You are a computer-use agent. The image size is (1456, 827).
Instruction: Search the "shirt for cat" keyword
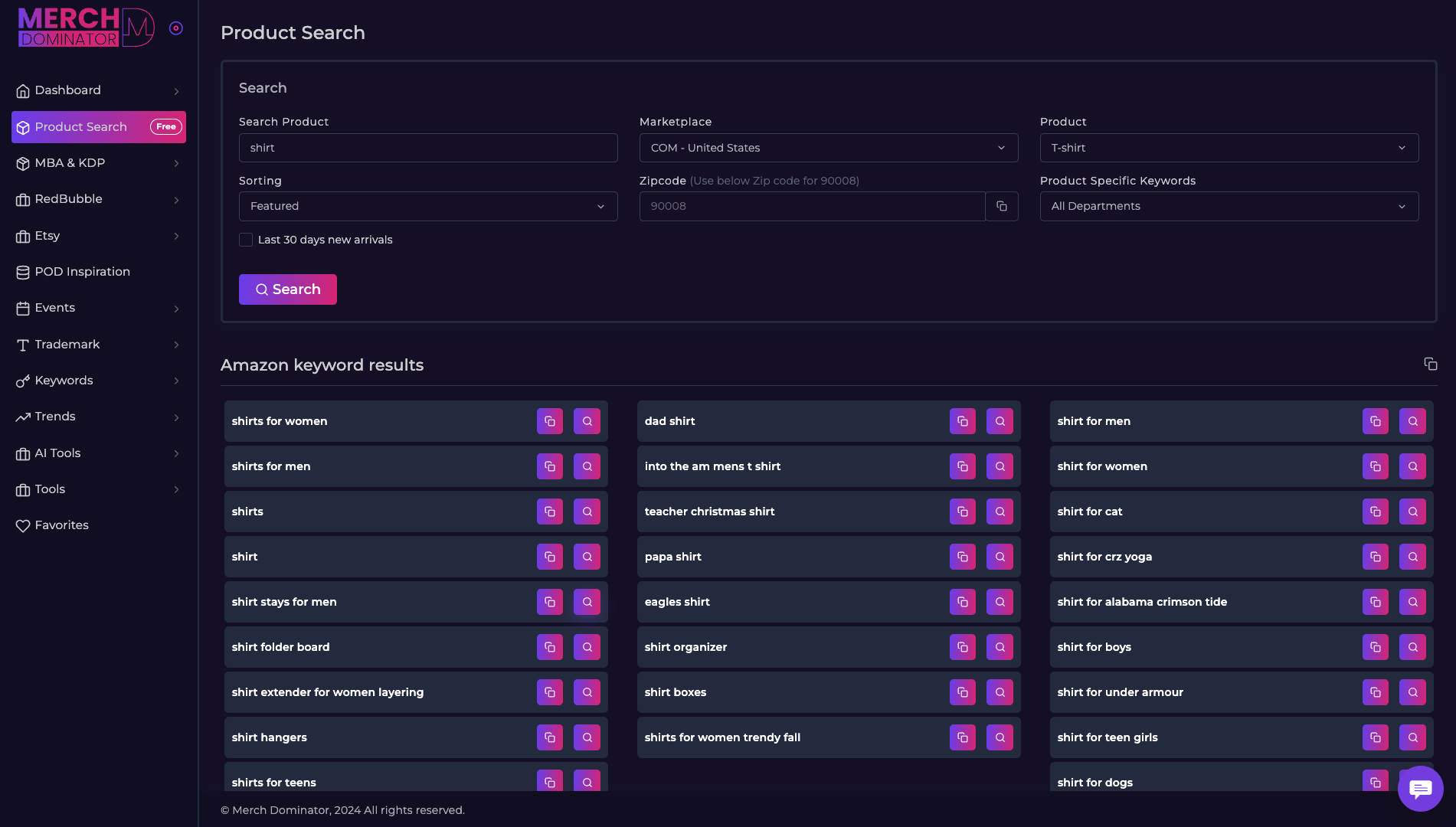click(x=1412, y=512)
